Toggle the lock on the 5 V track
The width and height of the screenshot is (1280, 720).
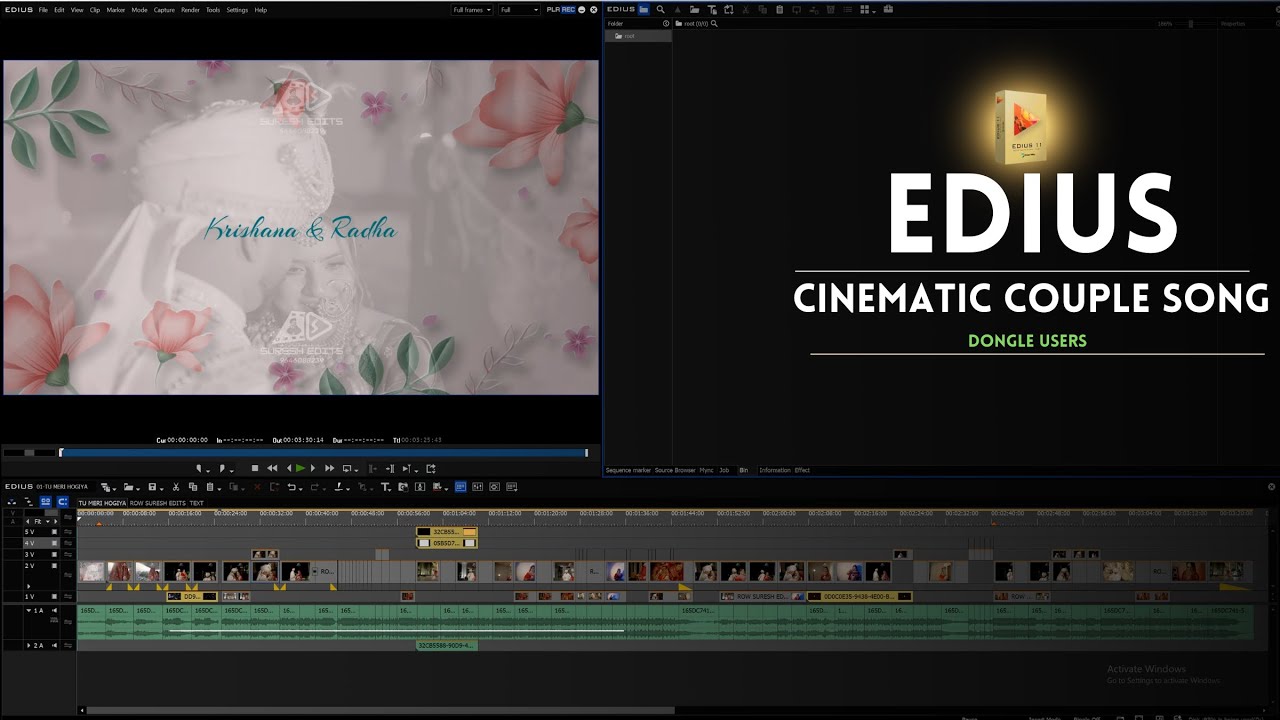67,532
